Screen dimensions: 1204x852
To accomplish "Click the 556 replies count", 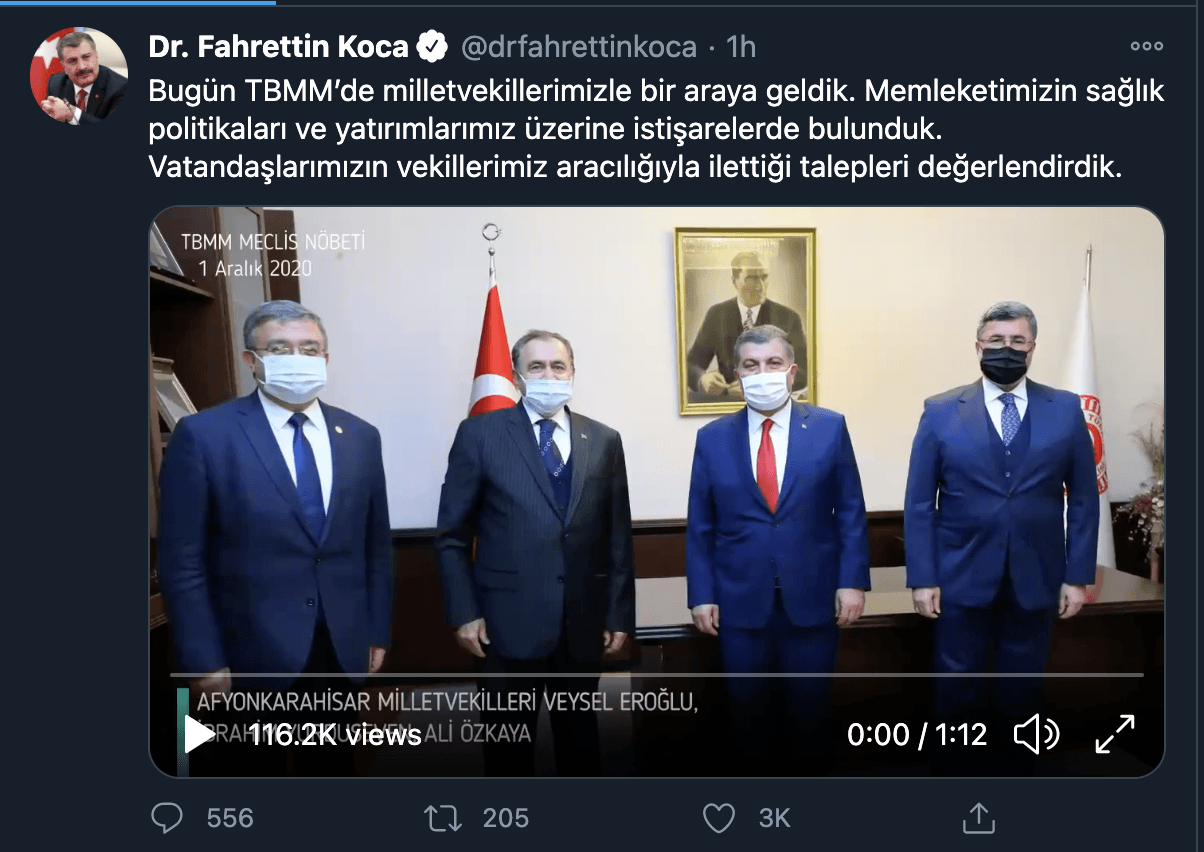I will click(230, 818).
